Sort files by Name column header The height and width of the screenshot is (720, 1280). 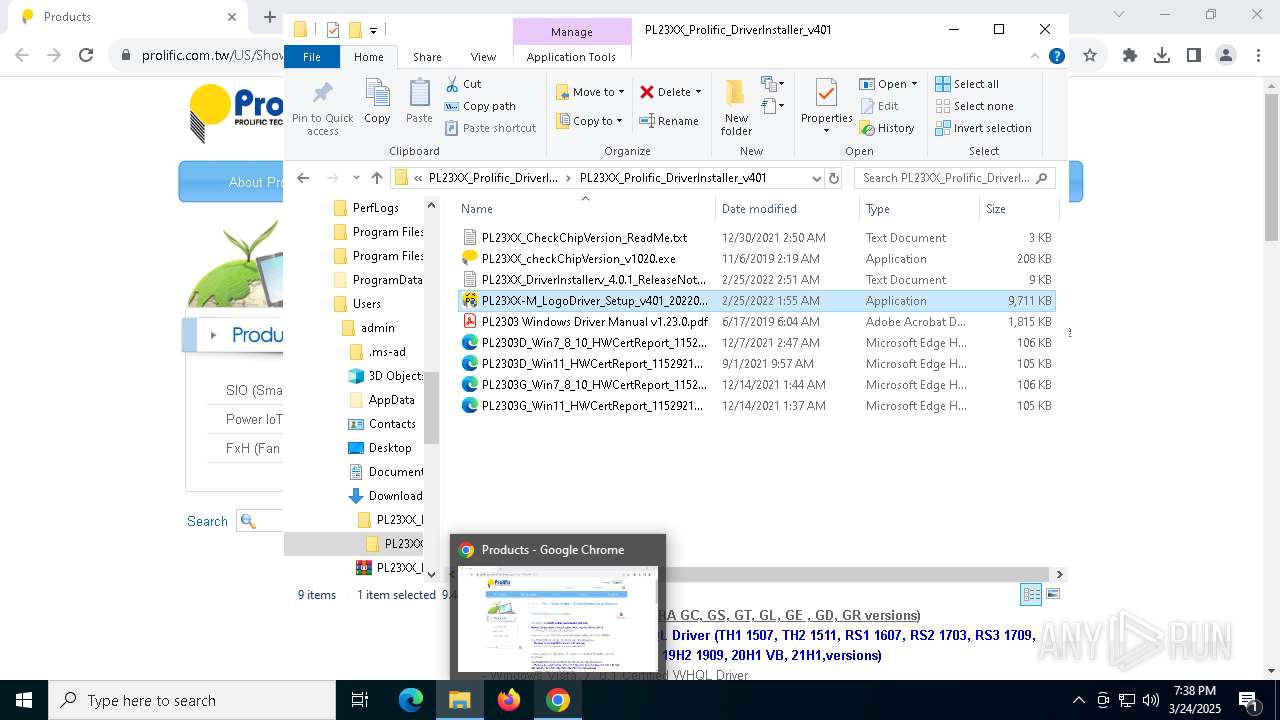pos(585,209)
